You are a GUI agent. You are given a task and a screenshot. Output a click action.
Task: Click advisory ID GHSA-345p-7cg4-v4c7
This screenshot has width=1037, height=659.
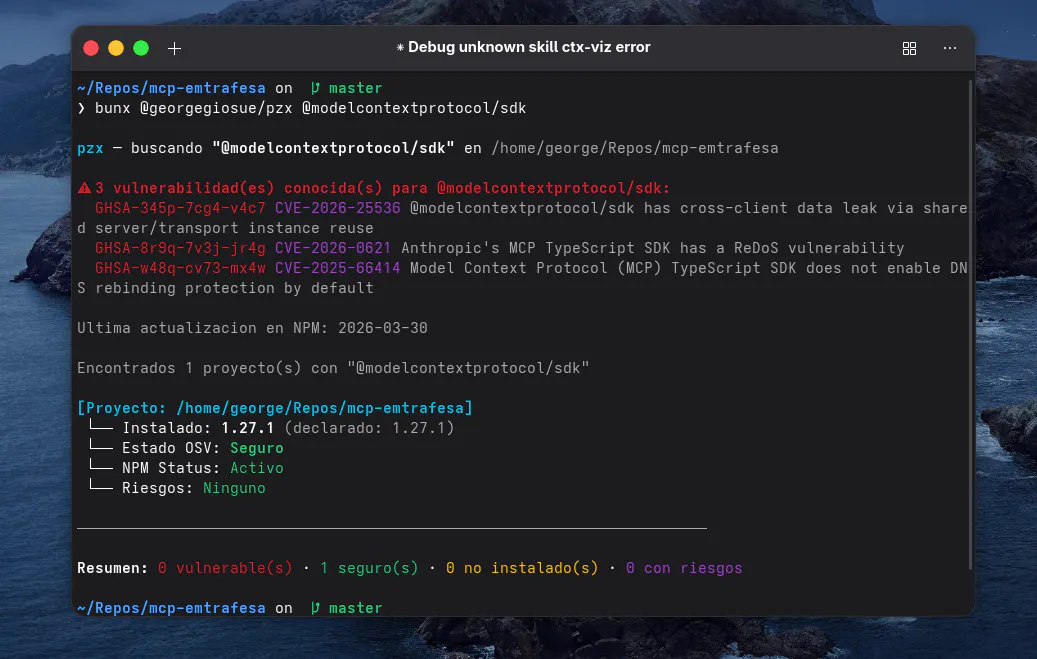pyautogui.click(x=180, y=208)
